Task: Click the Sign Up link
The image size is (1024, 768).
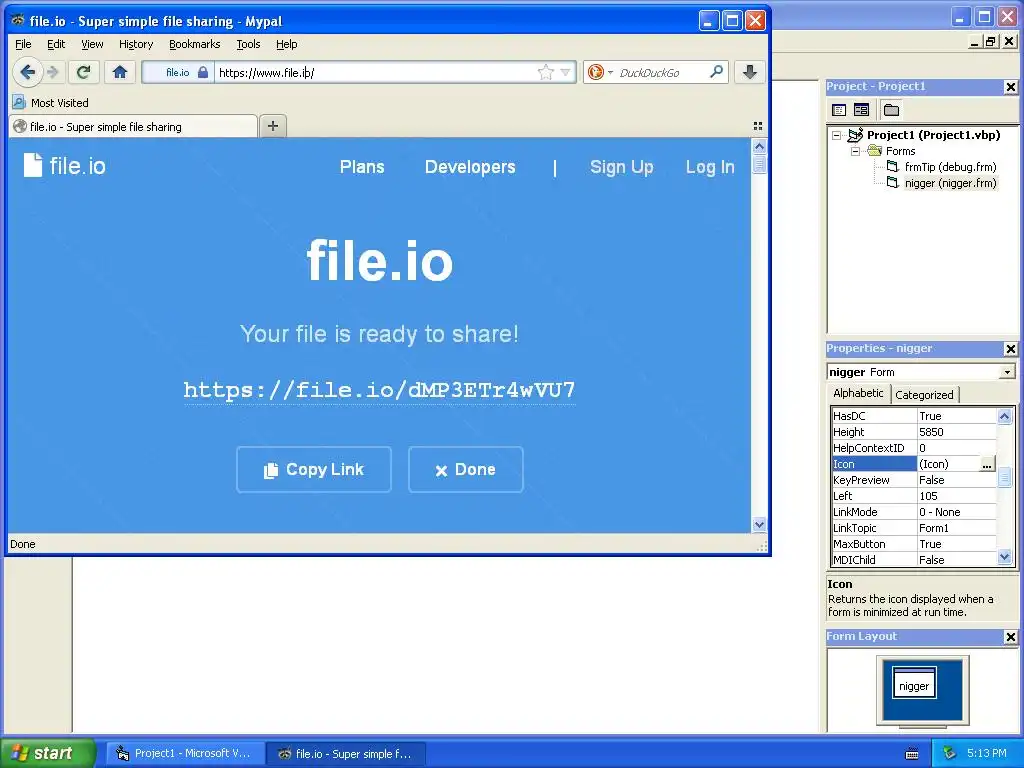Action: pyautogui.click(x=622, y=167)
